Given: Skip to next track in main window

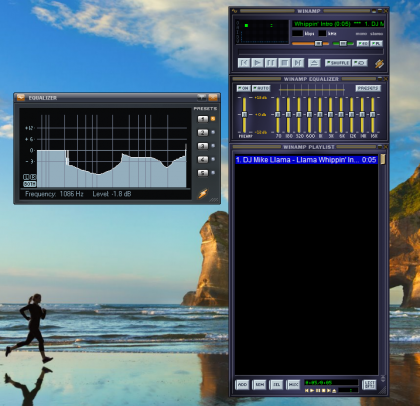Looking at the screenshot, I should point(298,63).
